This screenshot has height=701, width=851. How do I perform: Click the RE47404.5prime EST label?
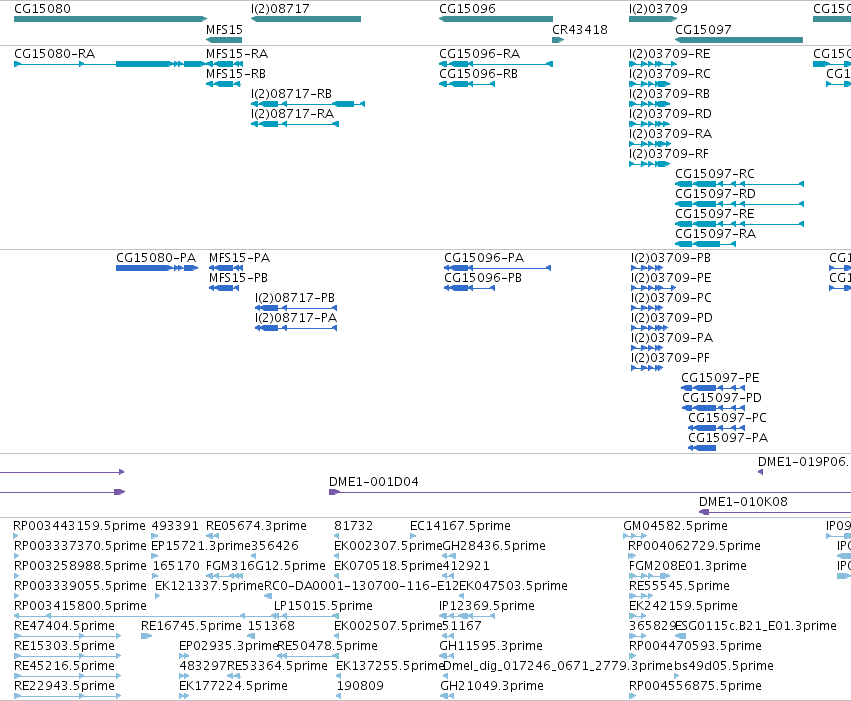64,626
